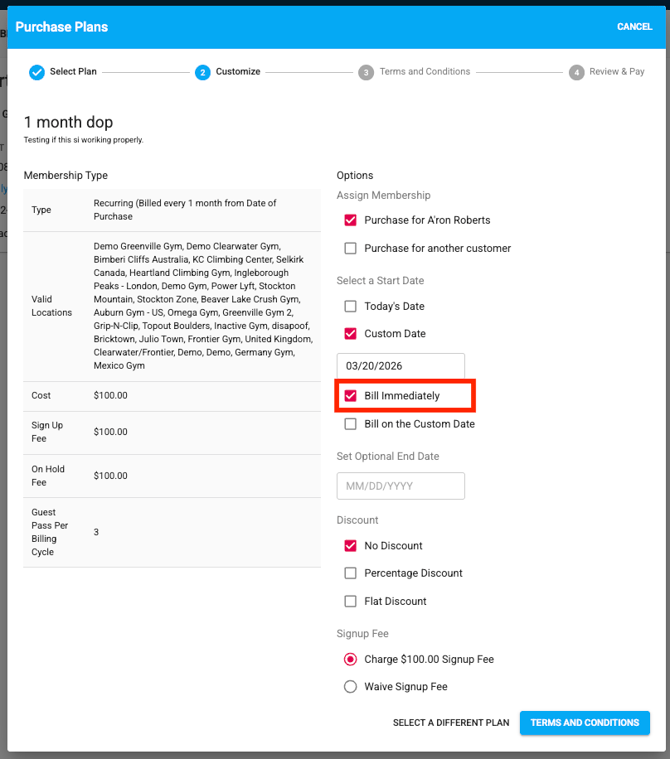Click the On Hold Fee value $100.00
Screen dimensions: 670x759
(x=110, y=476)
